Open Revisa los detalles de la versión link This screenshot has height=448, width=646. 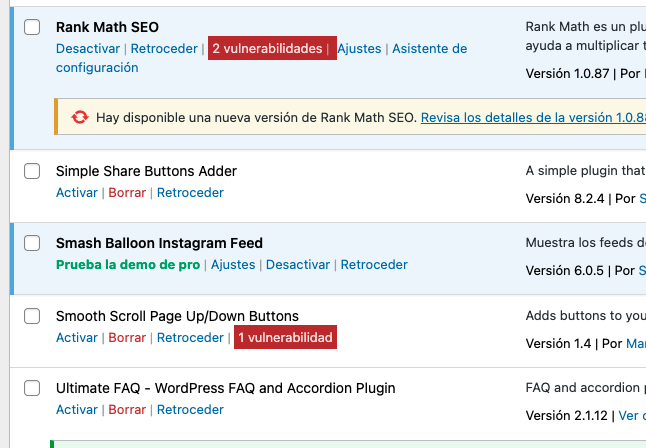pos(533,117)
